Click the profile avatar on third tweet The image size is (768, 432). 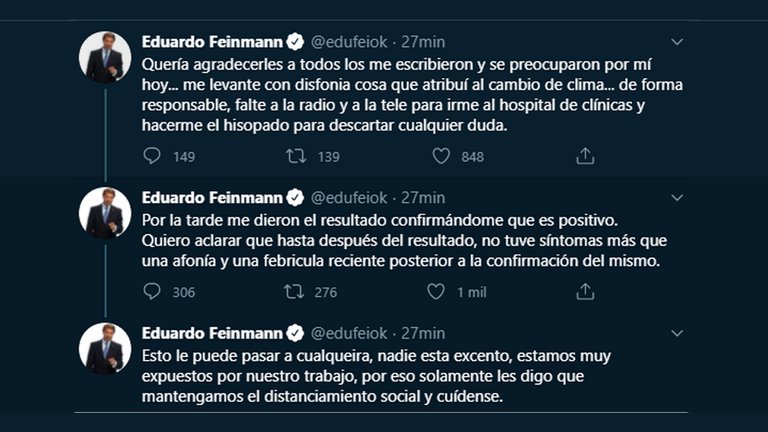[x=105, y=348]
